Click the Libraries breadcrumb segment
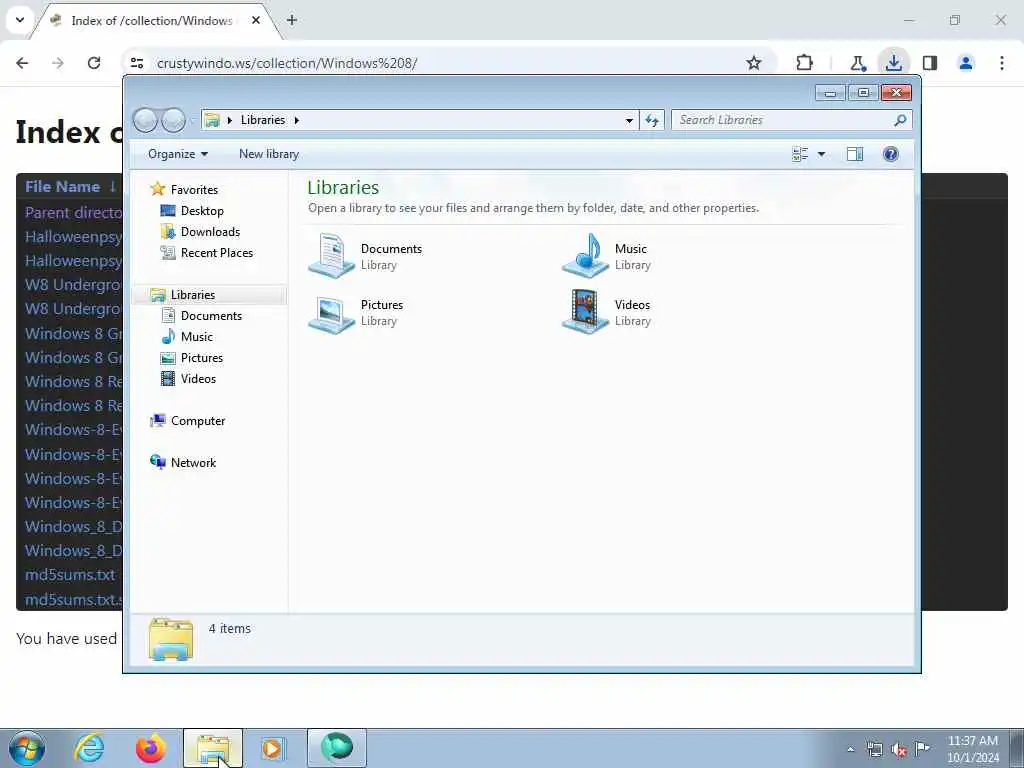The image size is (1024, 768). (x=263, y=120)
